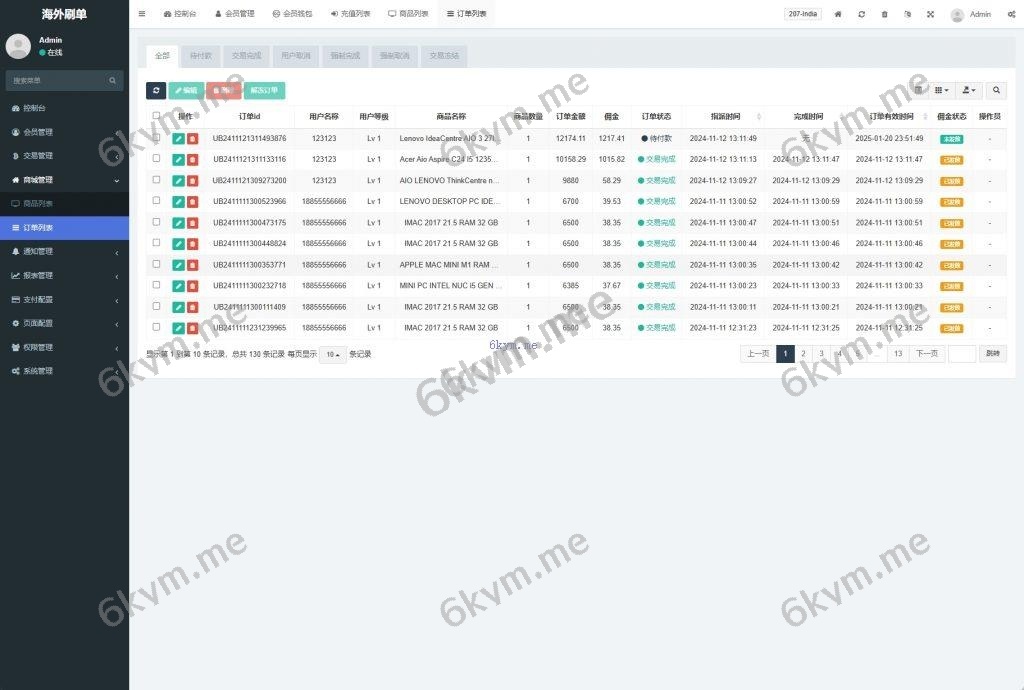Switch to the 待付款 filter tab
Screen dimensions: 1024x690
coord(201,56)
